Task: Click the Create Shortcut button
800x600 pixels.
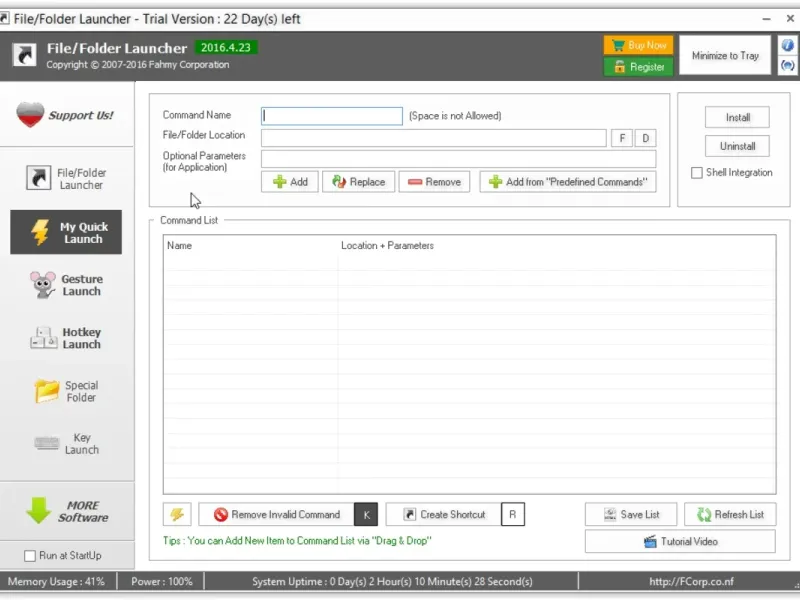Action: 443,514
